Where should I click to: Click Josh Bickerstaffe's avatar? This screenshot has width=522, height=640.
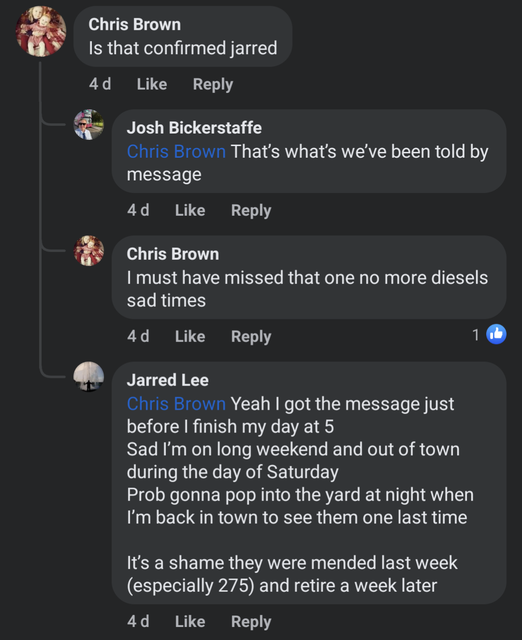point(89,124)
